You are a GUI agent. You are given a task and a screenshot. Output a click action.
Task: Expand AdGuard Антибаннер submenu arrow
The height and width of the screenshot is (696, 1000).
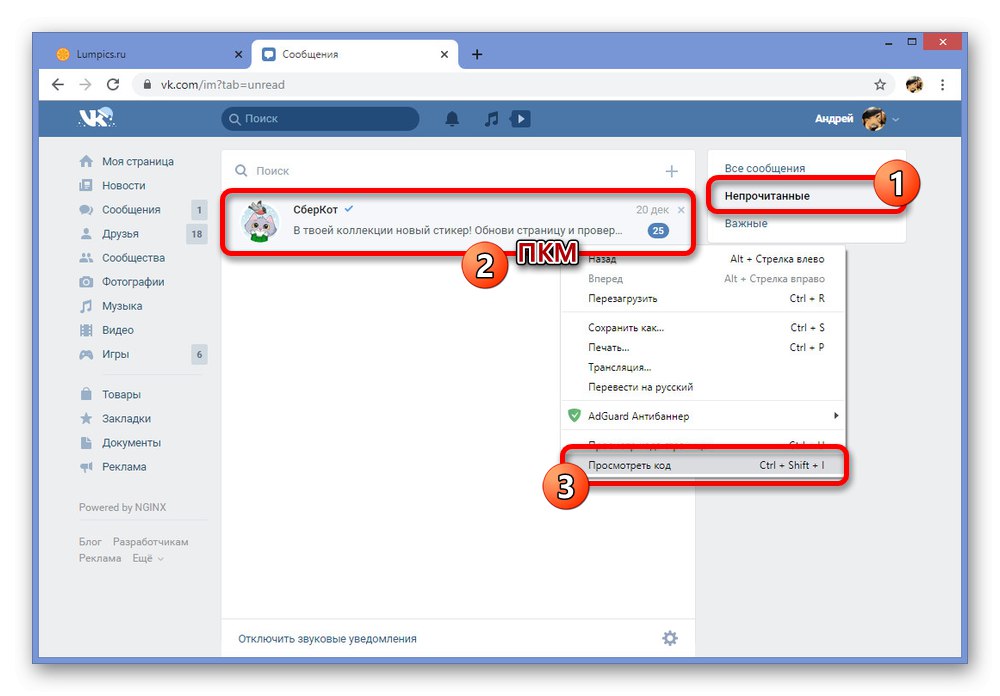pos(835,415)
